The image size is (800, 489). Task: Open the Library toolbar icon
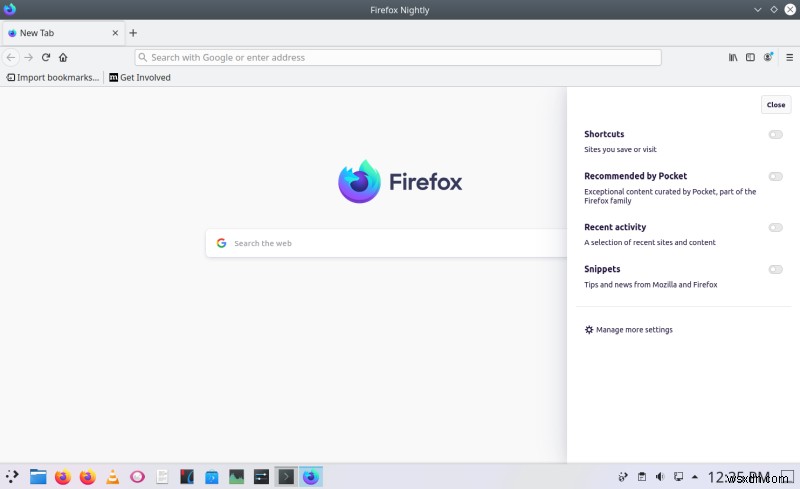coord(733,58)
